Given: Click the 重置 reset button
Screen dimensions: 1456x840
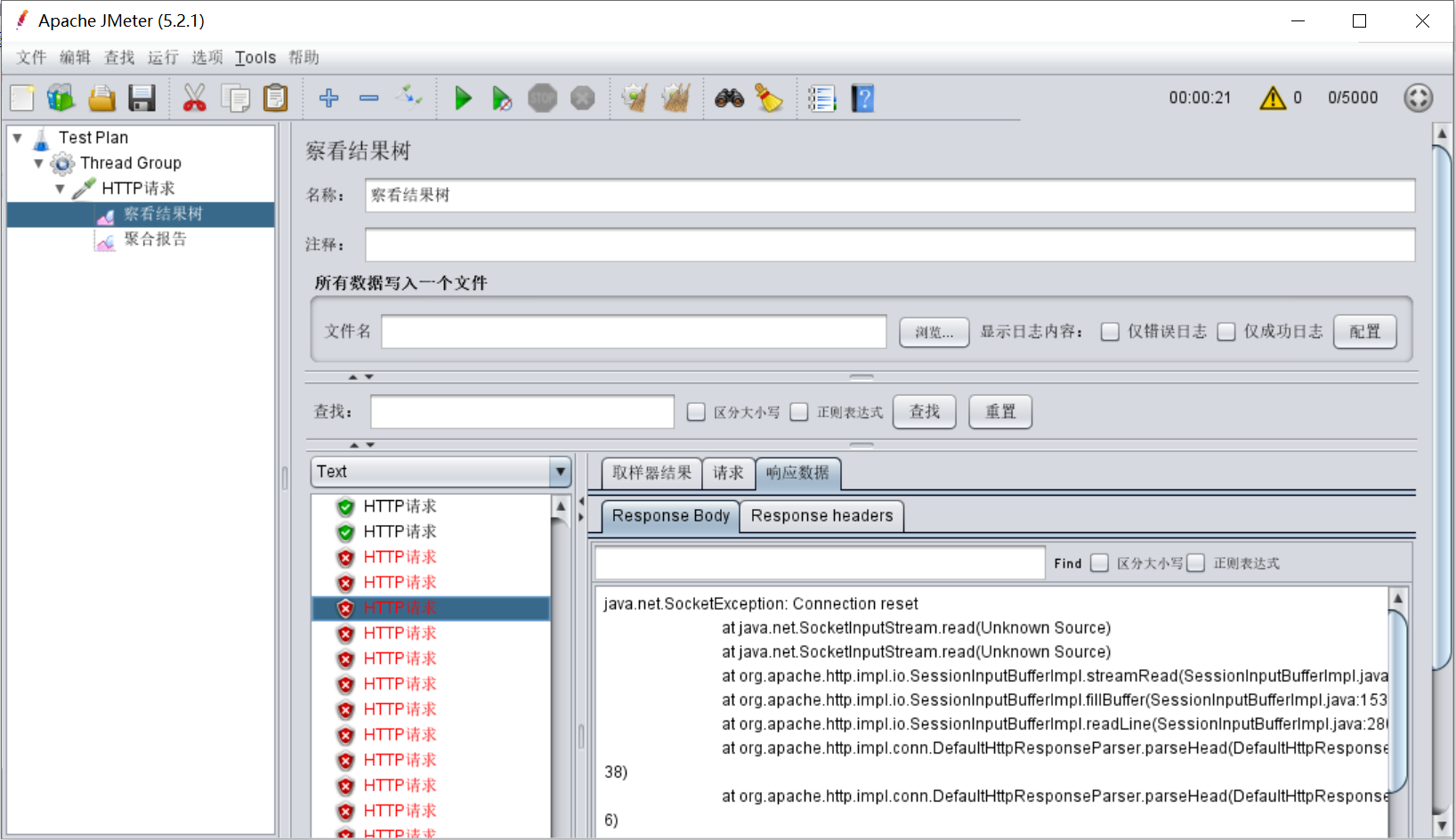Looking at the screenshot, I should pos(1000,412).
